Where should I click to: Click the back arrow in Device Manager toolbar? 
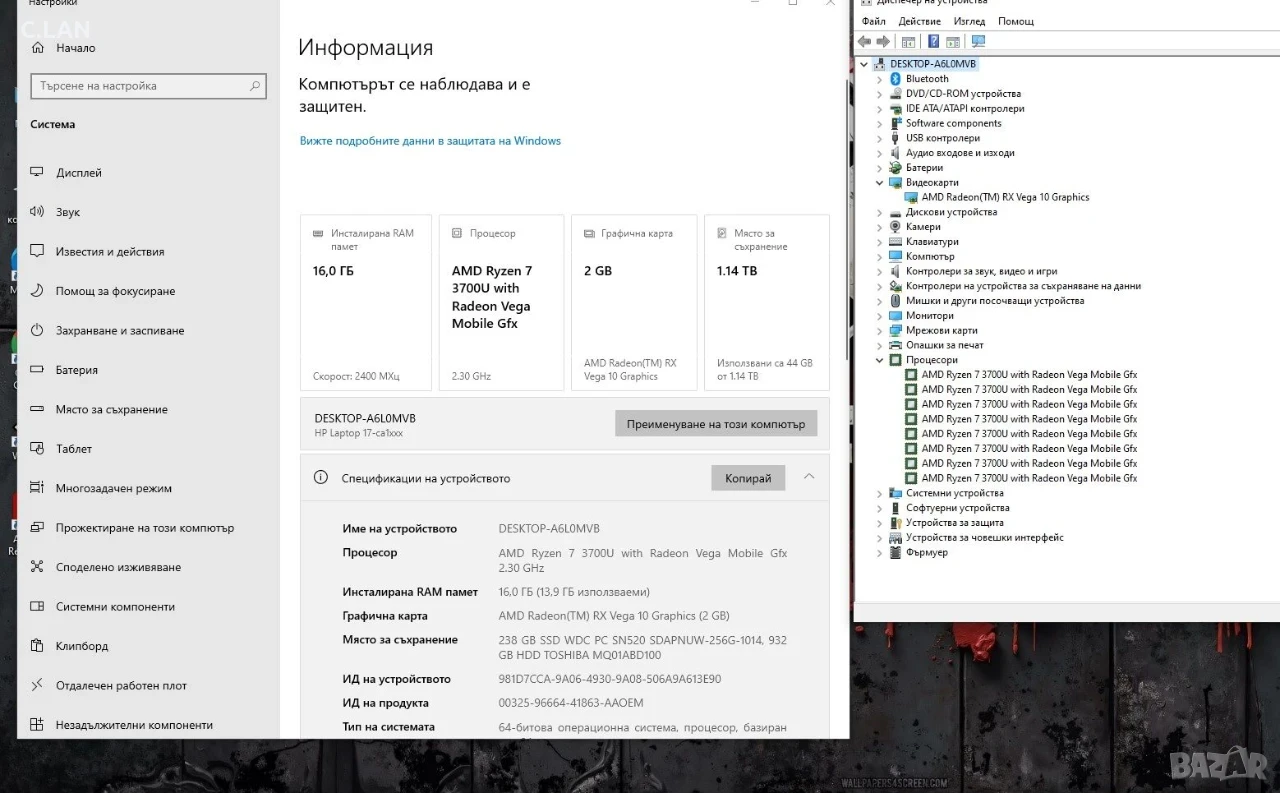(x=865, y=42)
